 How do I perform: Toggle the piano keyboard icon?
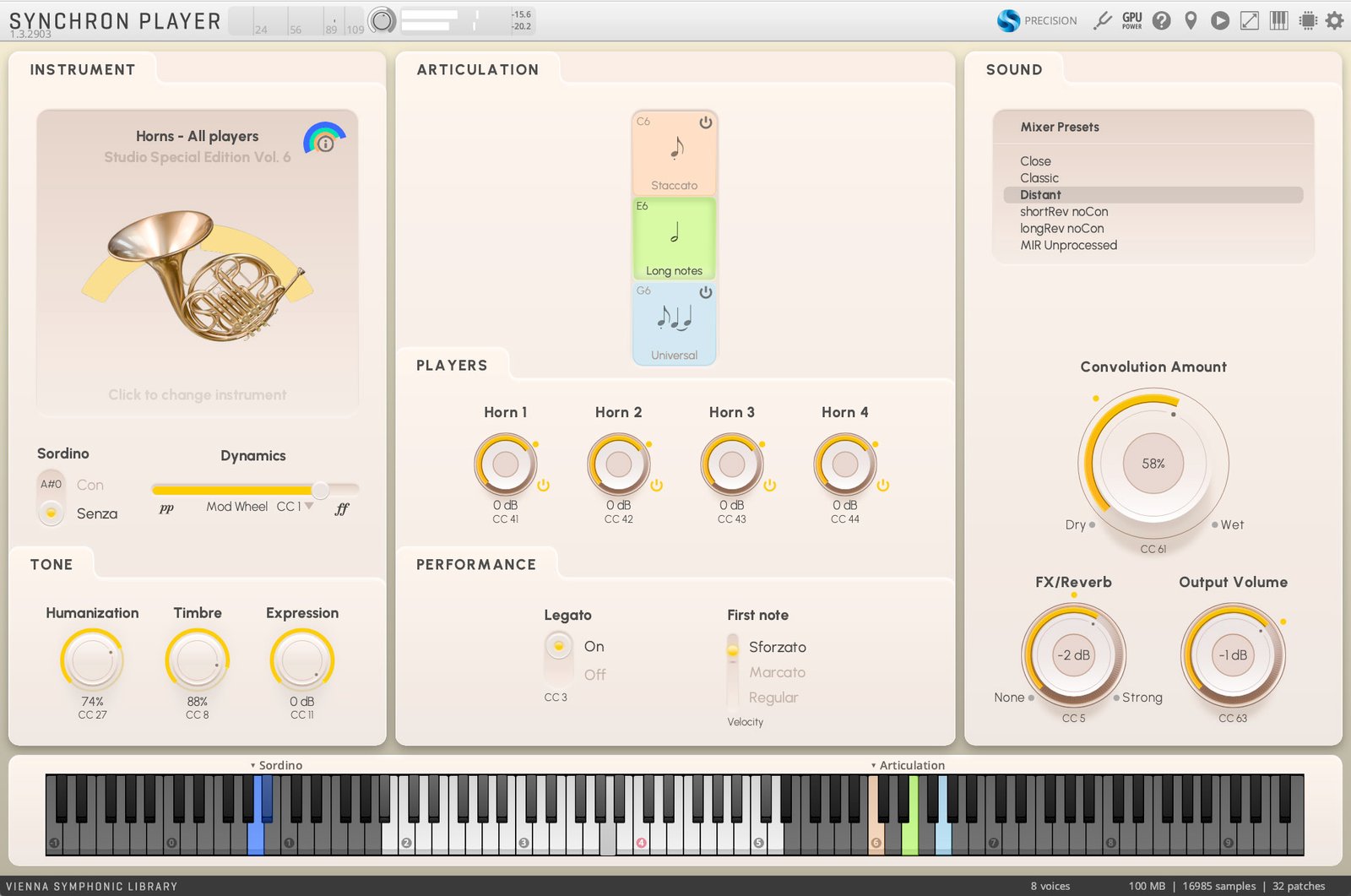(1278, 21)
